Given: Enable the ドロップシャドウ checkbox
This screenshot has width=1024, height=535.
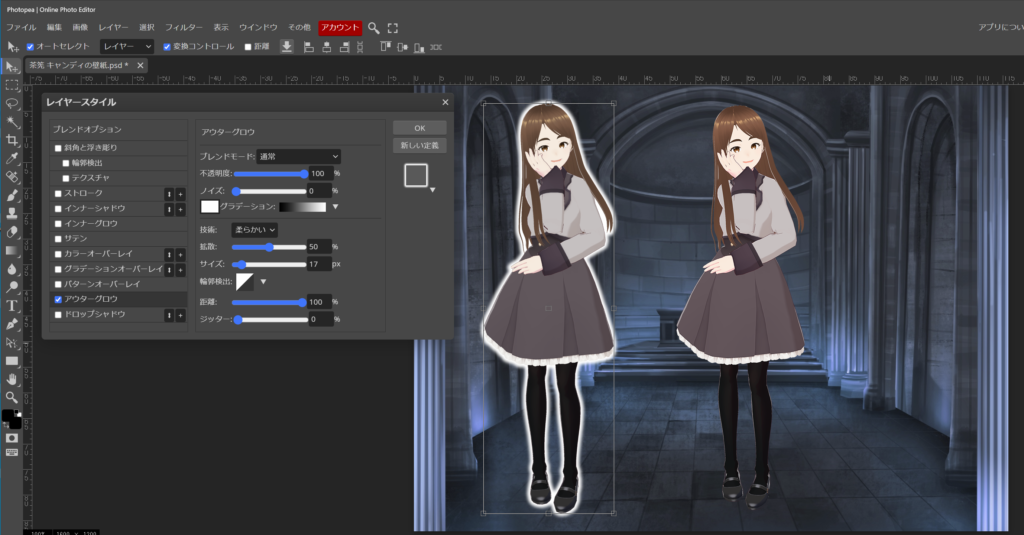Looking at the screenshot, I should 58,314.
